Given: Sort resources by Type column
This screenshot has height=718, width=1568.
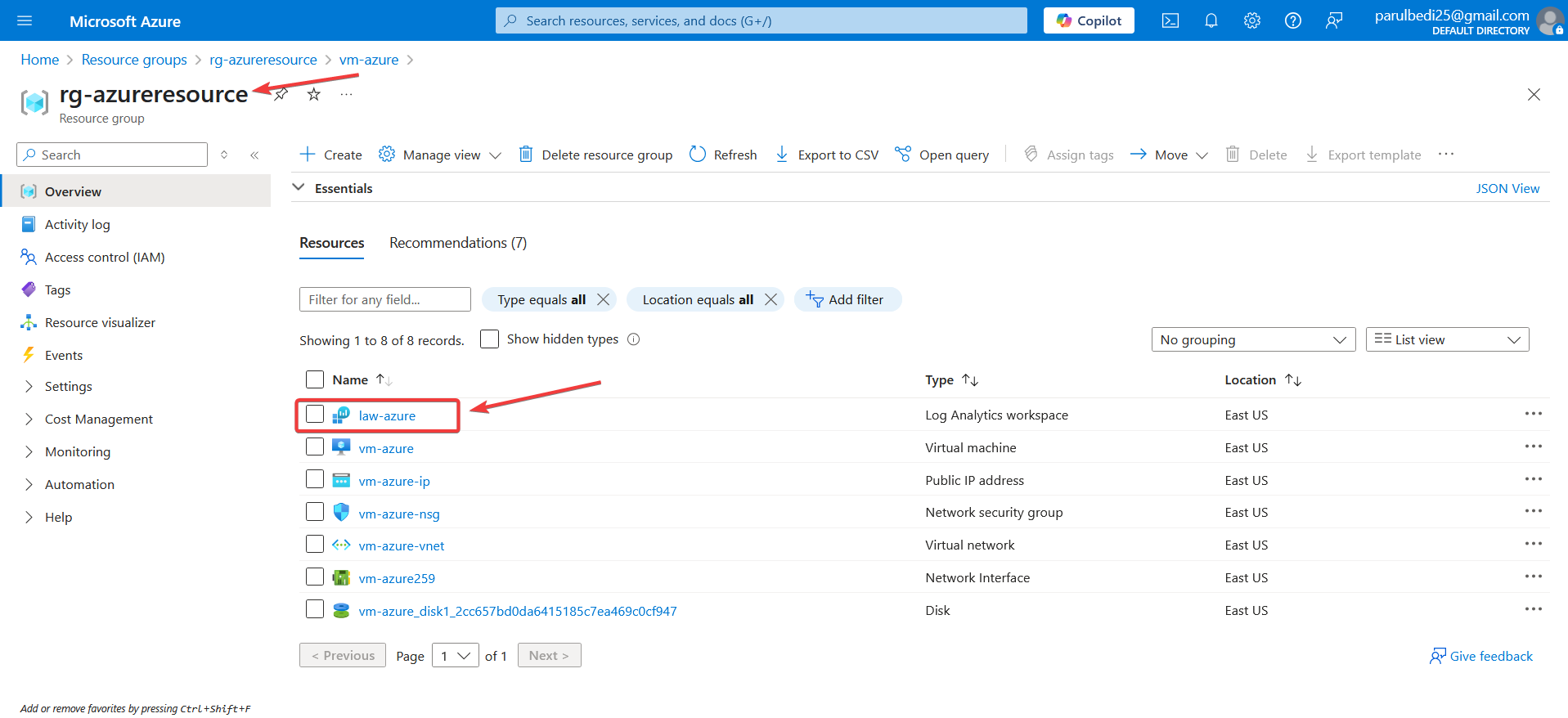Looking at the screenshot, I should point(951,379).
